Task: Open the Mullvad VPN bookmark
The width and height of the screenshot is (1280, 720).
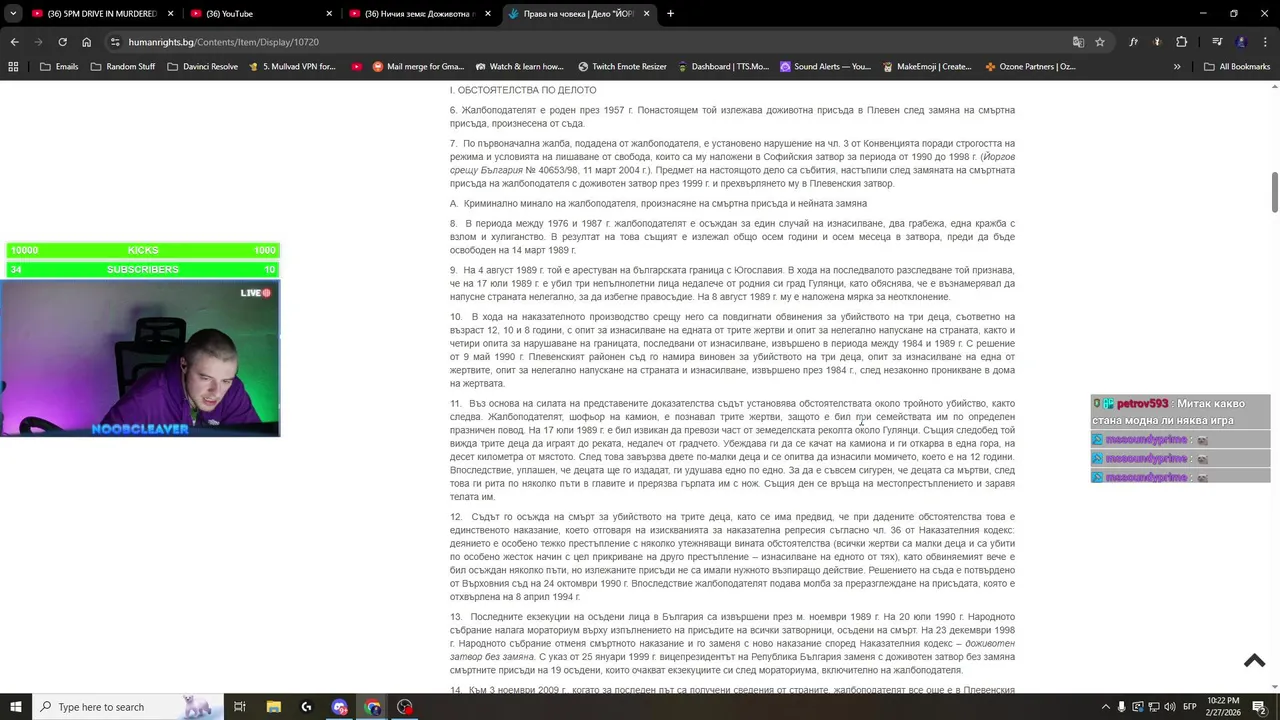Action: (x=291, y=67)
